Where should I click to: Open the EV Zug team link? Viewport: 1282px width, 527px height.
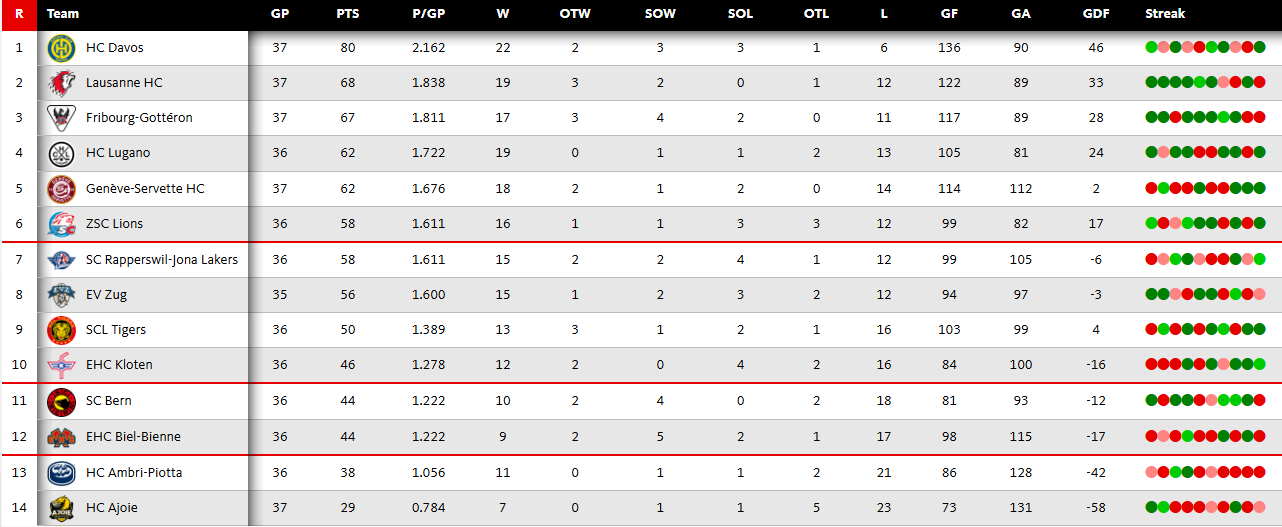coord(106,295)
